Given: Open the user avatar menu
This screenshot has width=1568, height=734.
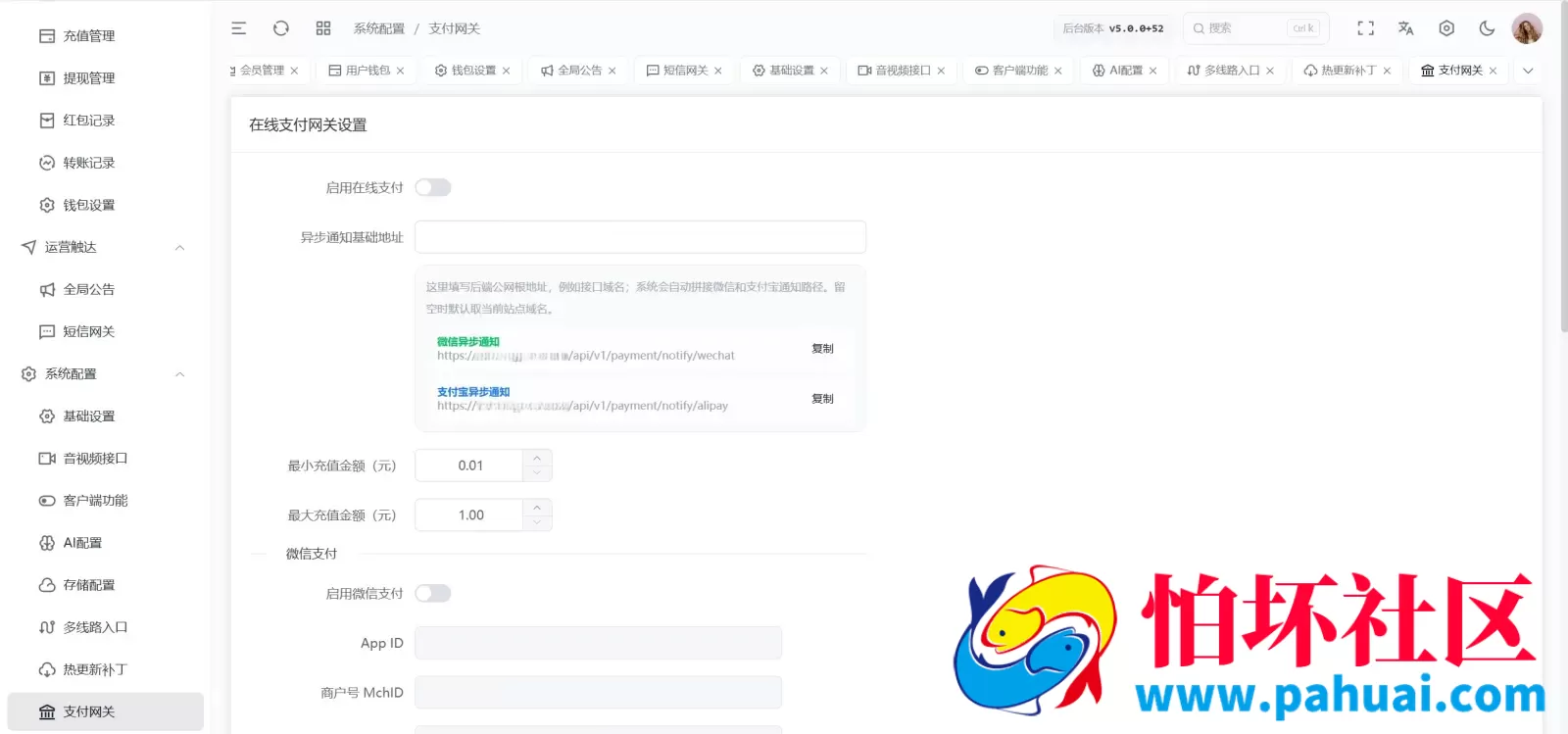Looking at the screenshot, I should click(1527, 28).
